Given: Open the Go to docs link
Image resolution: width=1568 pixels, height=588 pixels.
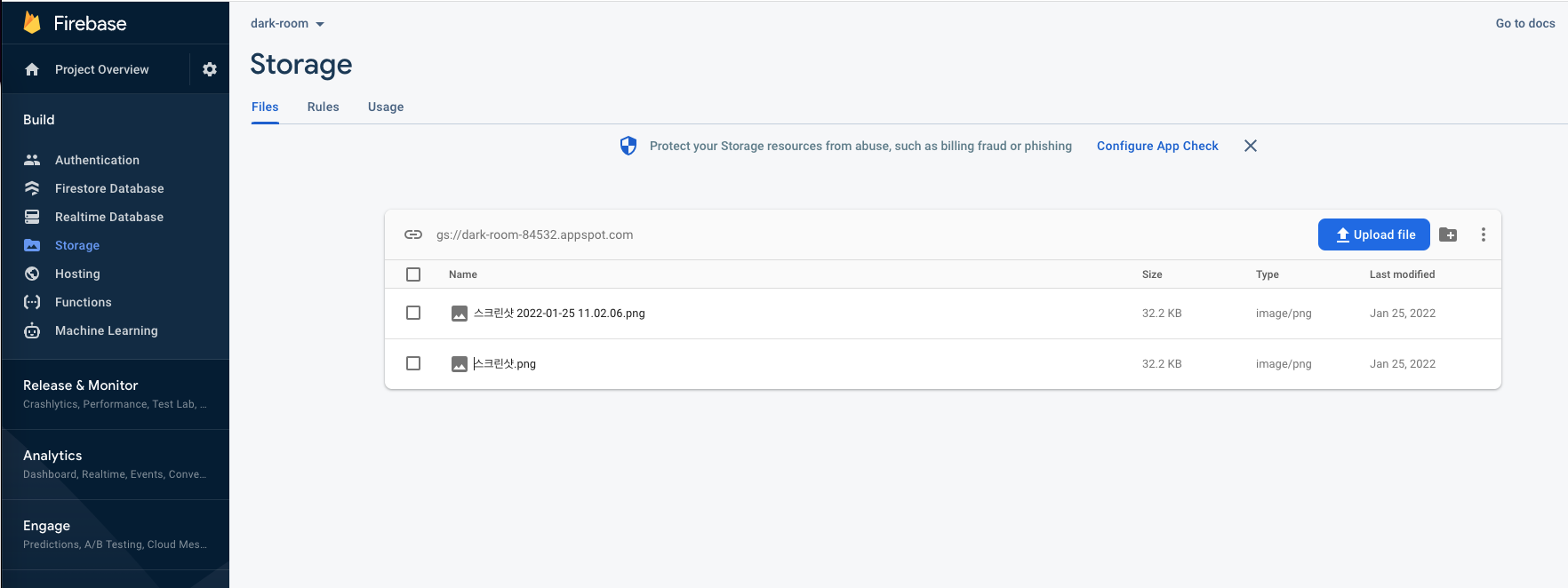Looking at the screenshot, I should pos(1525,23).
